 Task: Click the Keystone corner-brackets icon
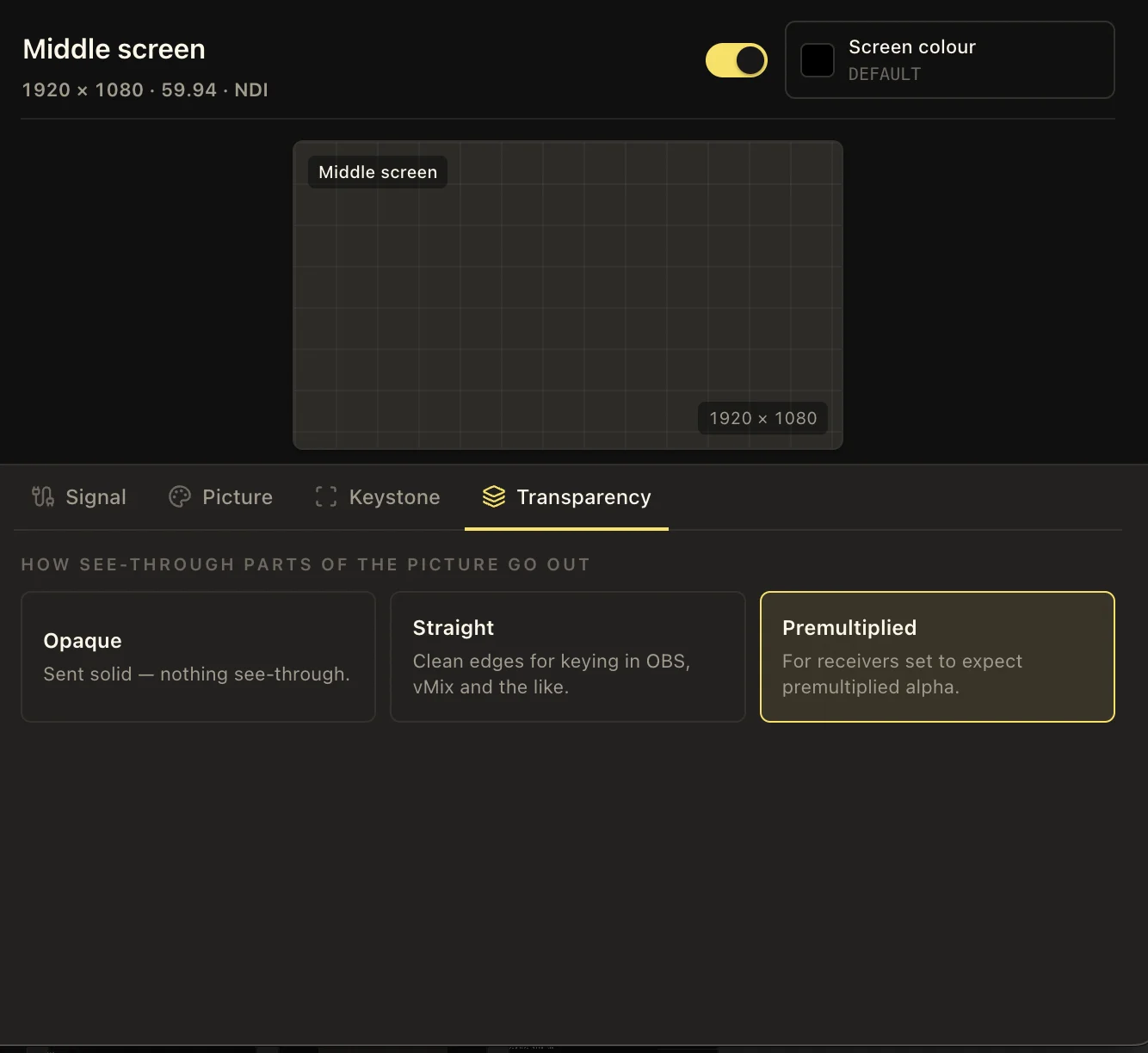[x=326, y=496]
